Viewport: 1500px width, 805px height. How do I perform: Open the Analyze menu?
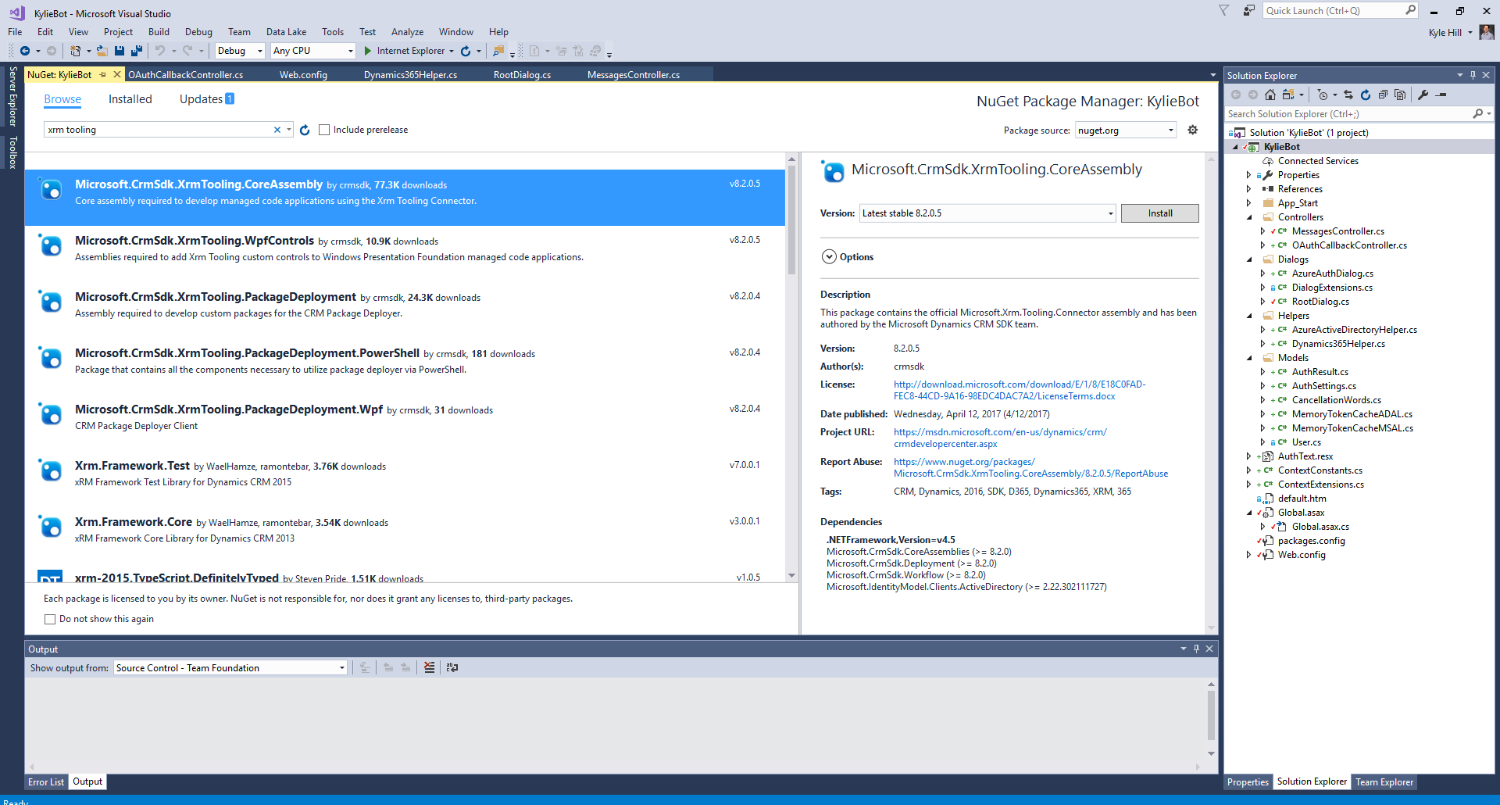tap(407, 32)
